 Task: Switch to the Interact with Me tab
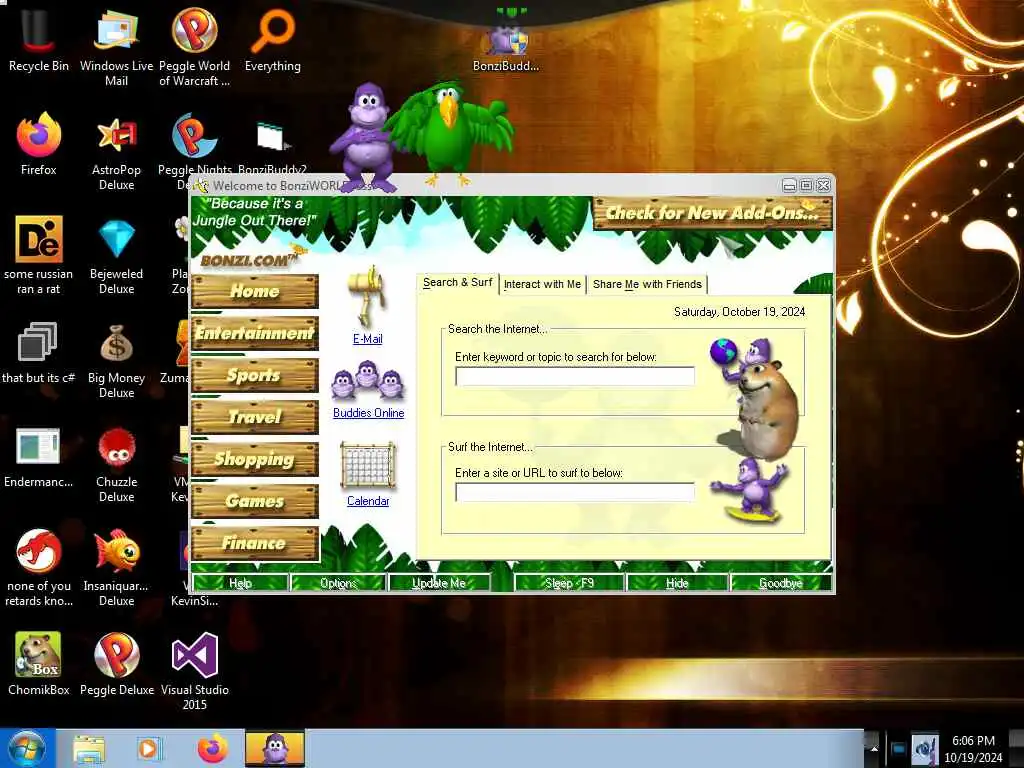[542, 284]
